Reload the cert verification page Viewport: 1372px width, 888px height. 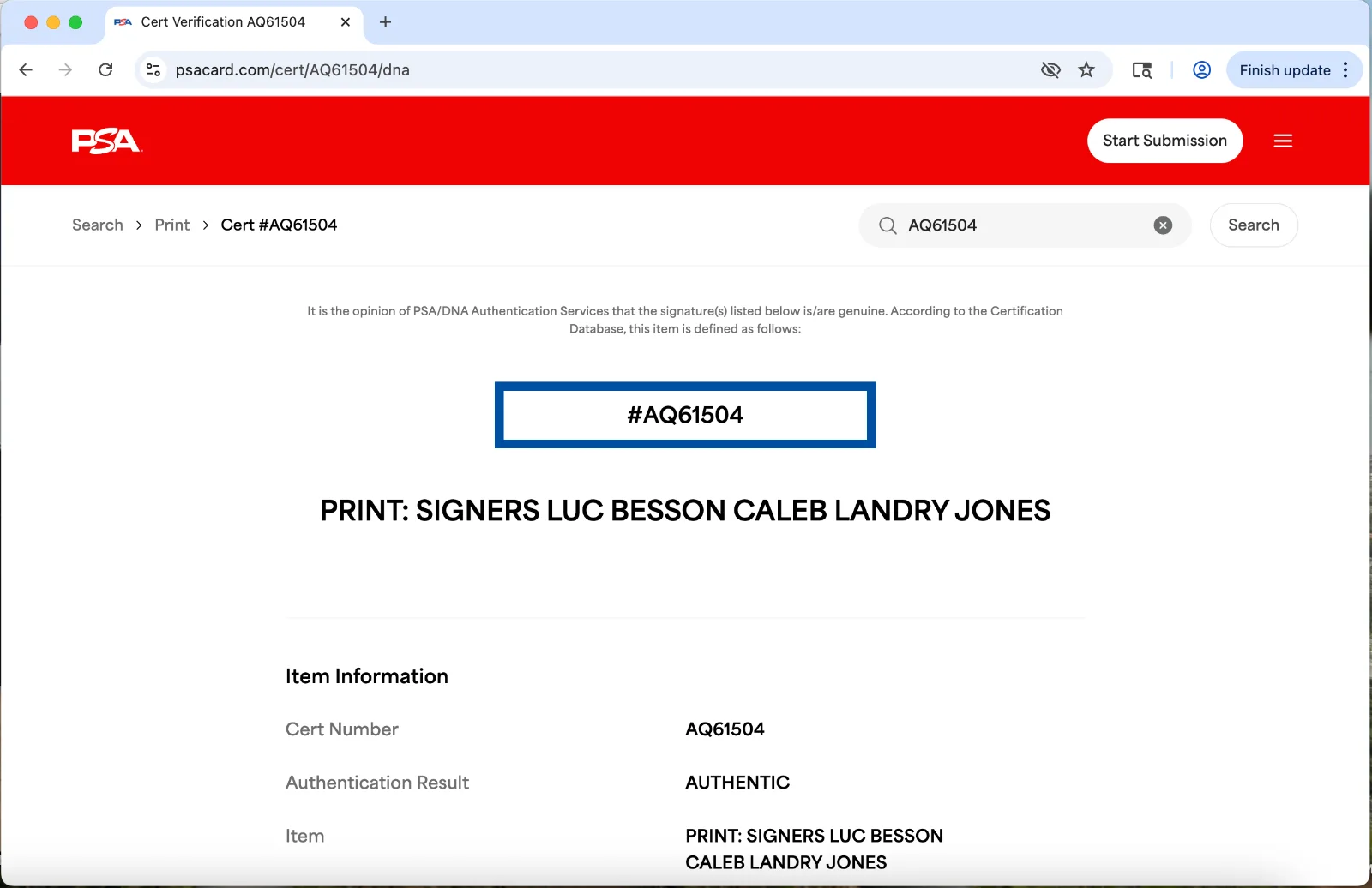[x=105, y=70]
